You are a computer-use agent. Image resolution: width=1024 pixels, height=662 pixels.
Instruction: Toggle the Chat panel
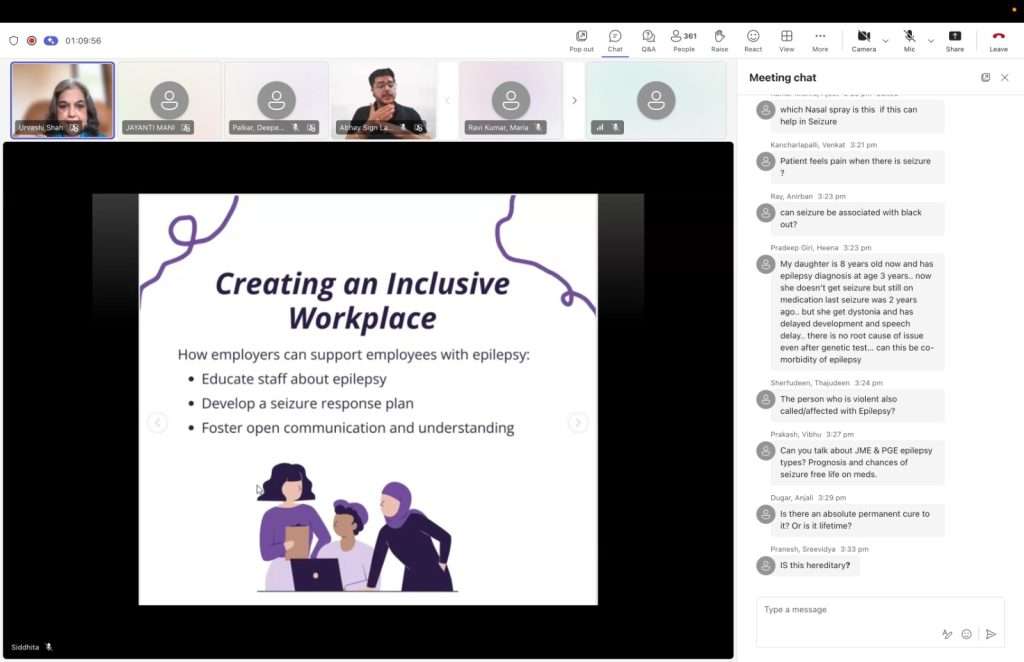point(615,40)
